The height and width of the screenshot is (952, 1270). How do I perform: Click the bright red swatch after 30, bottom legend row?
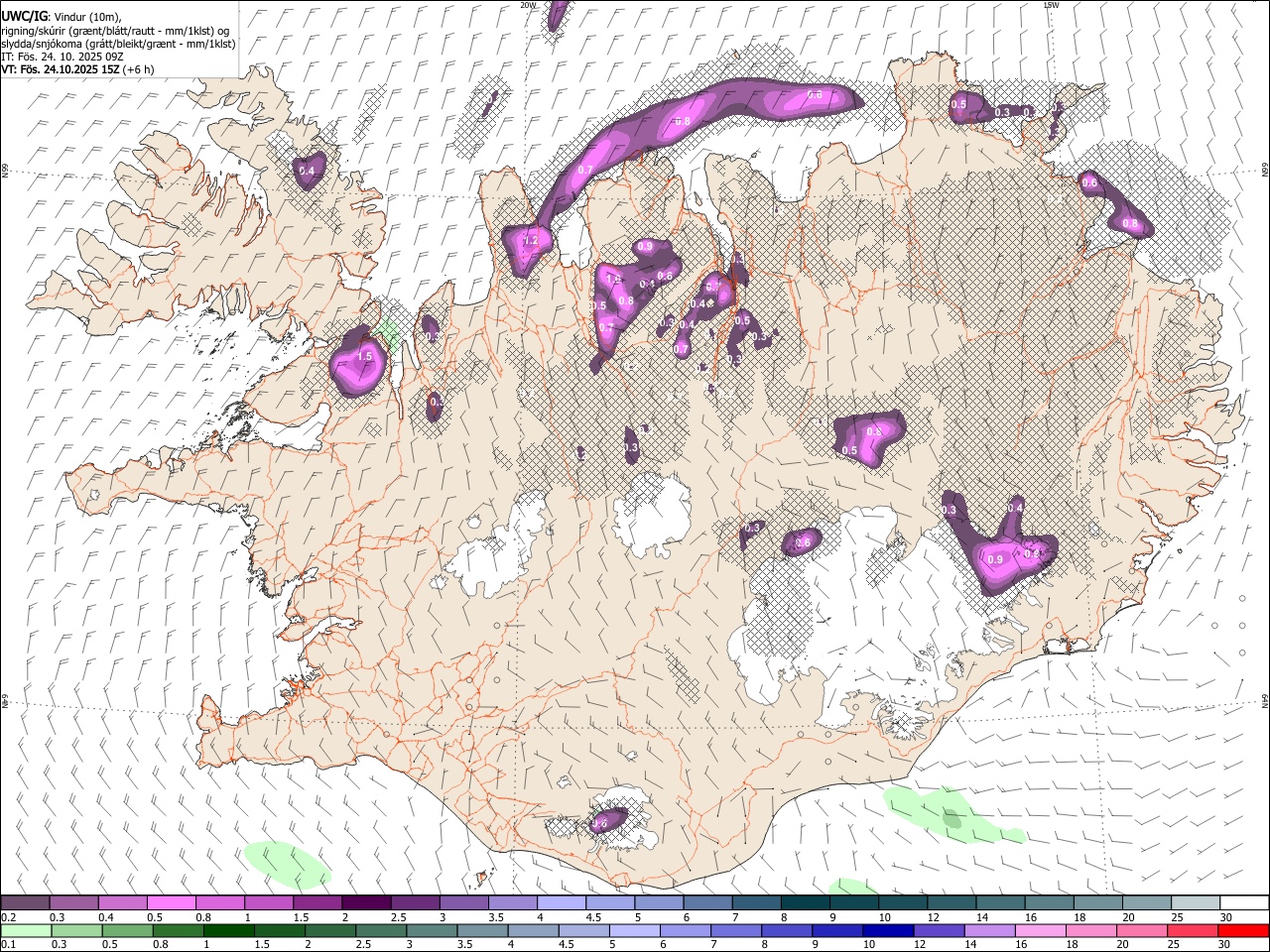1242,930
